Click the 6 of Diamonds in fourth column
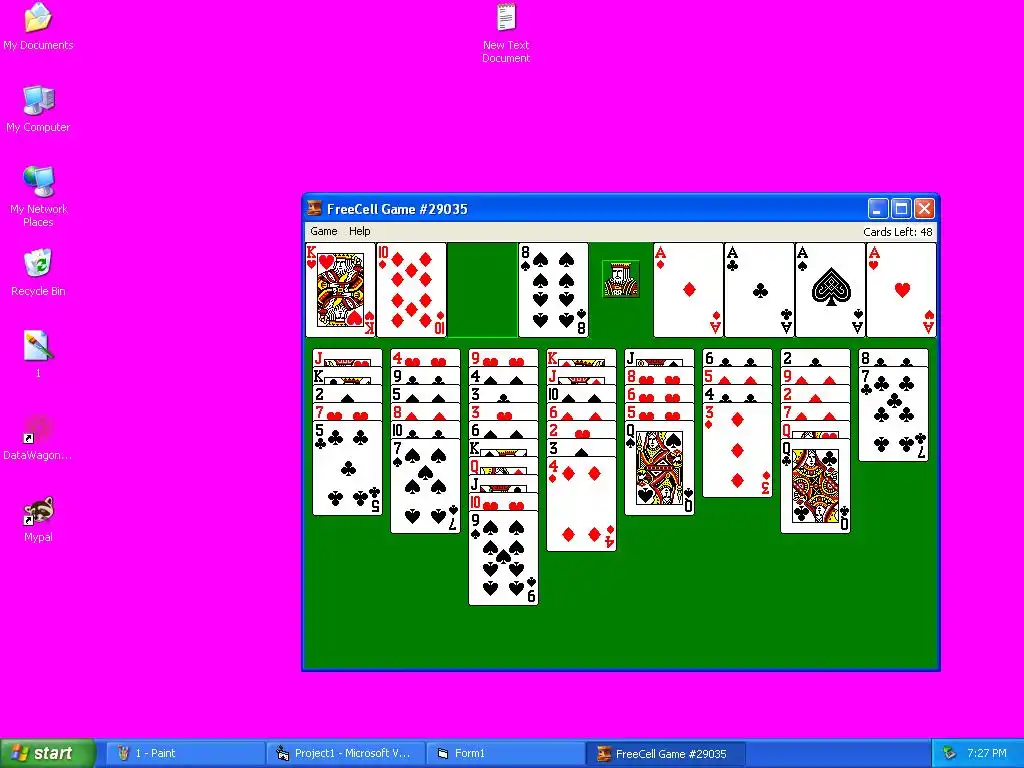The image size is (1024, 768). point(581,412)
